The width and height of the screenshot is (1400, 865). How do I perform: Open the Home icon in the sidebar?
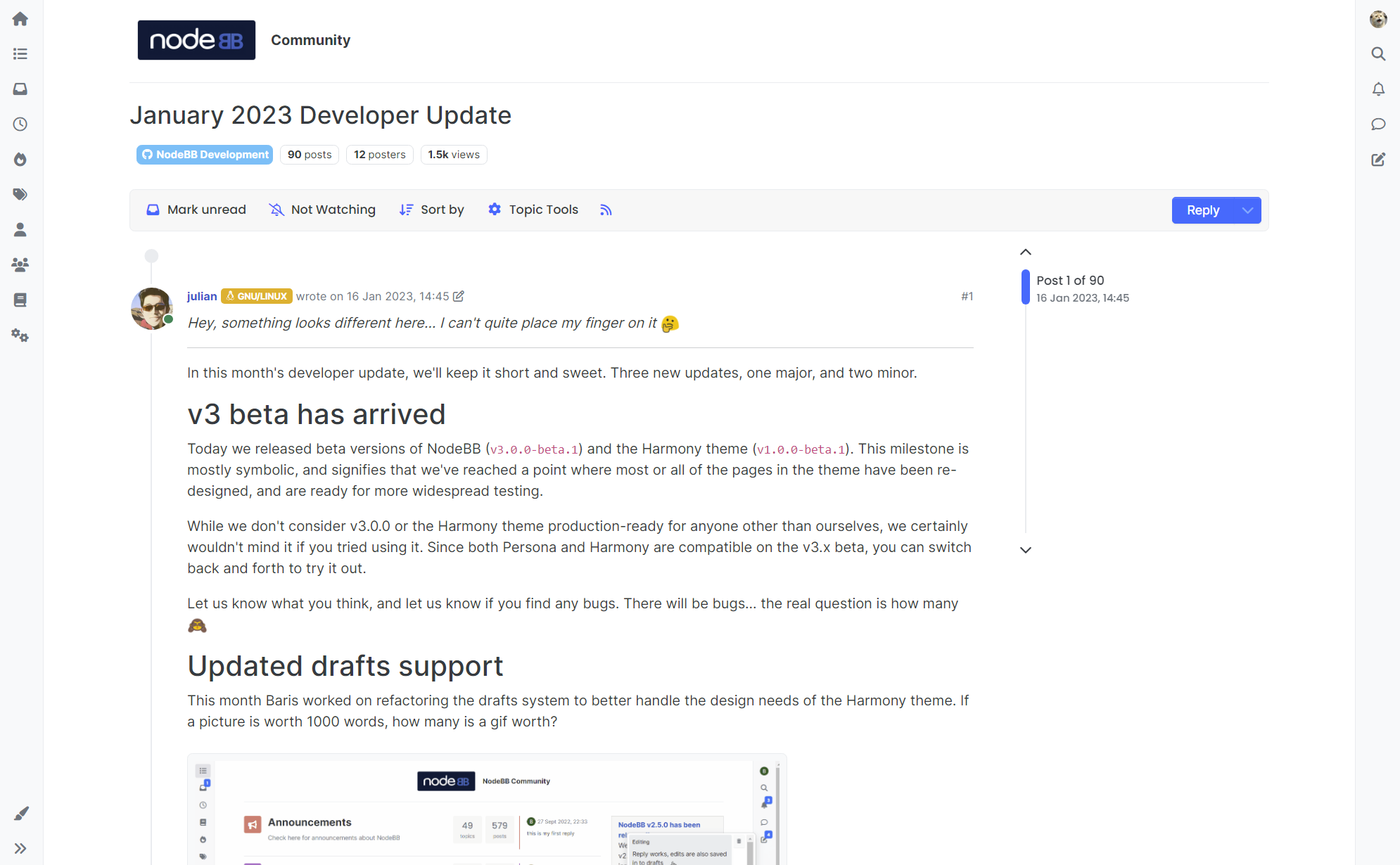coord(20,19)
